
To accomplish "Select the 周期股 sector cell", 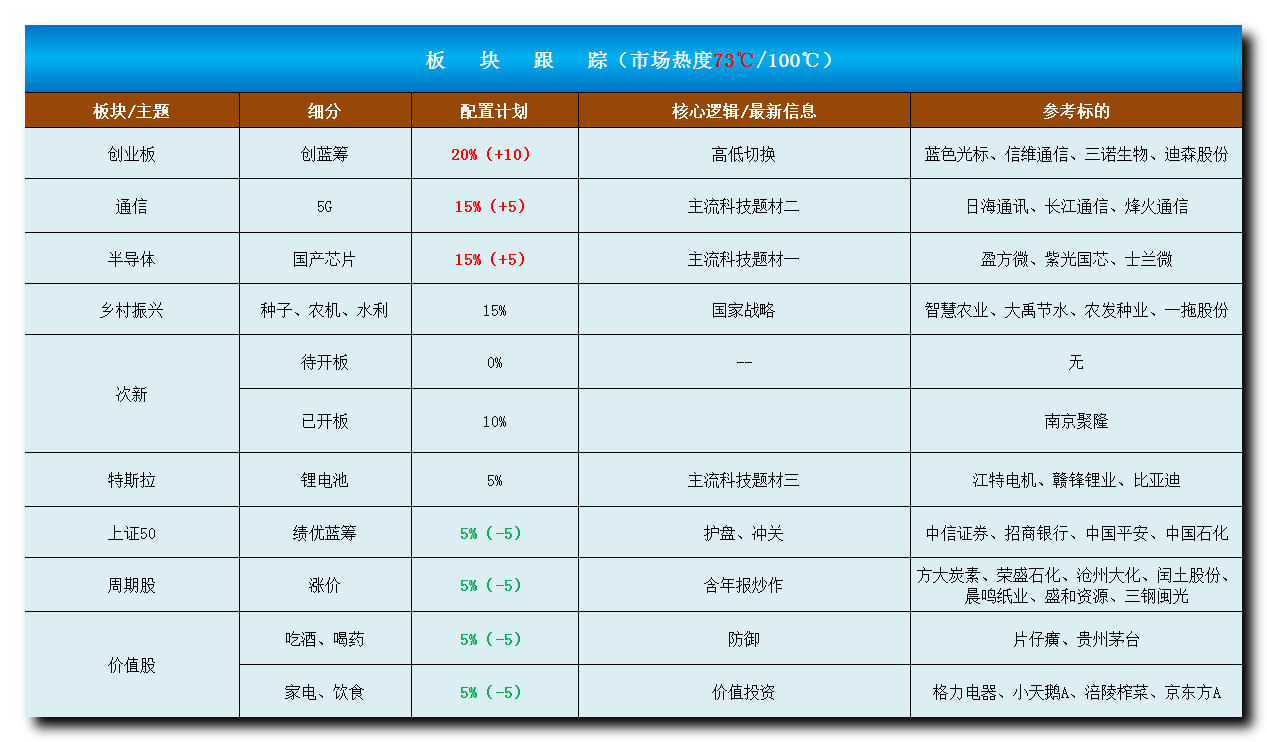I will 132,585.
